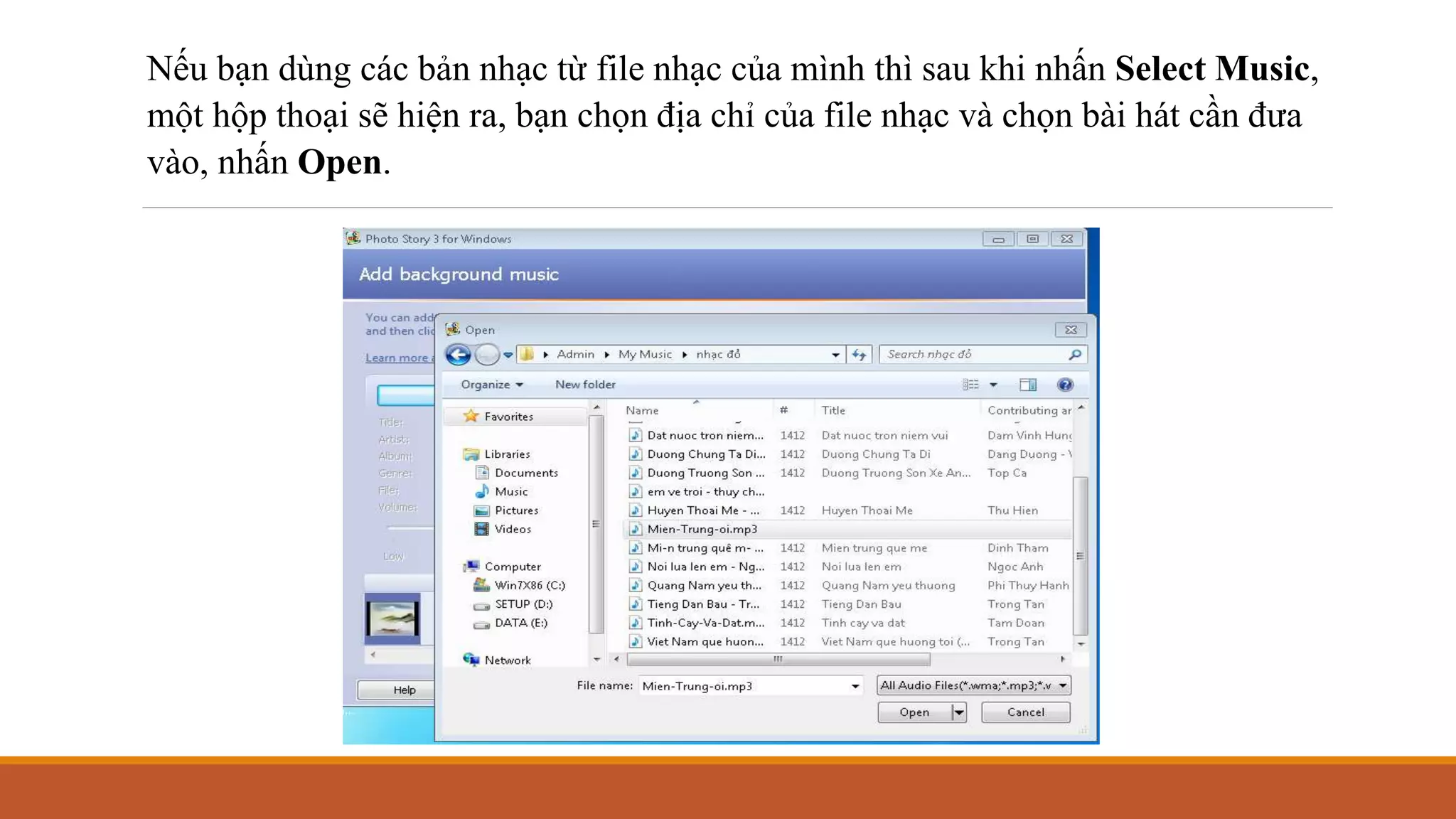Viewport: 1456px width, 819px height.
Task: Toggle the preview pane icon
Action: (1027, 385)
